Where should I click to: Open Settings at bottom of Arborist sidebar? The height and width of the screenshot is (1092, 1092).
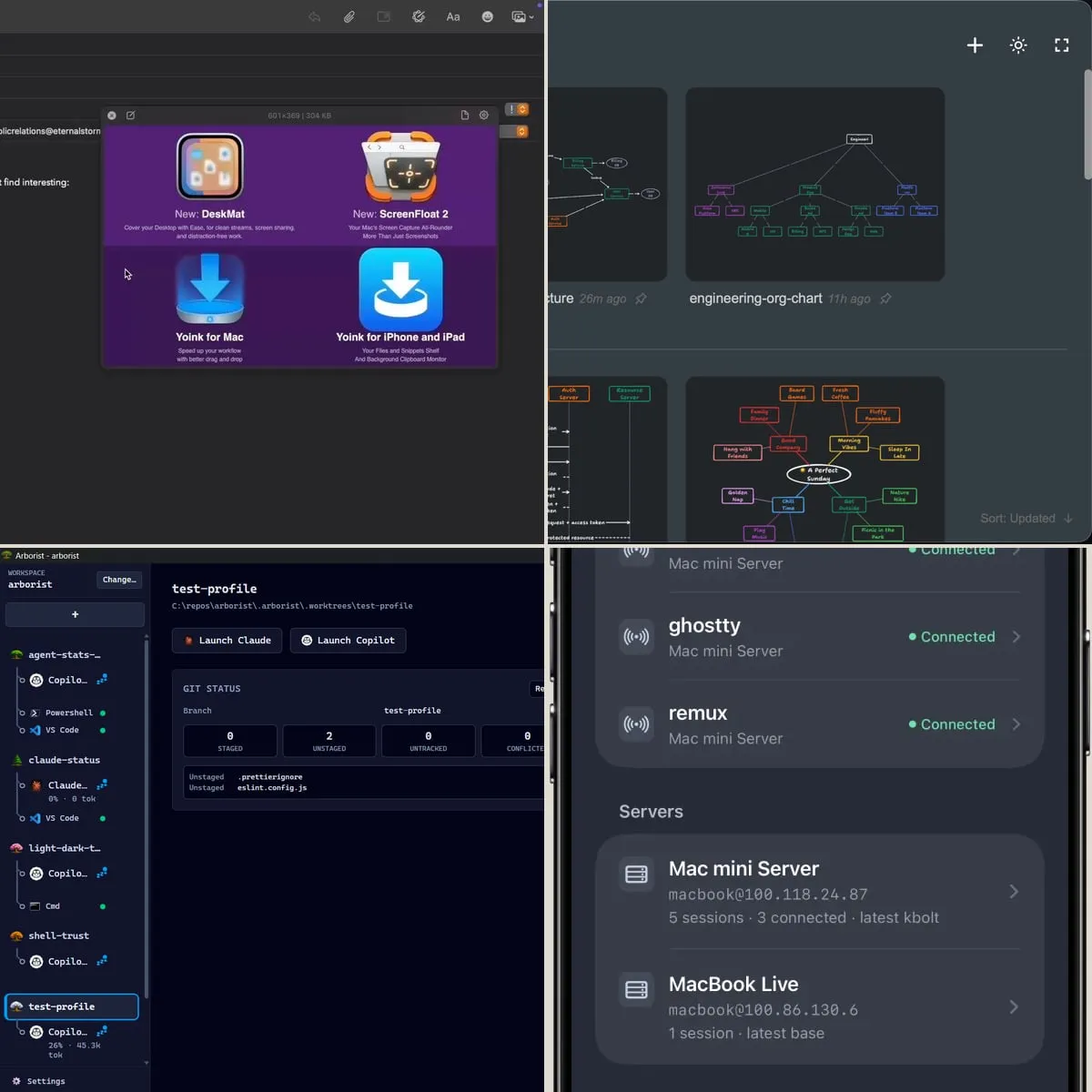(x=38, y=1081)
